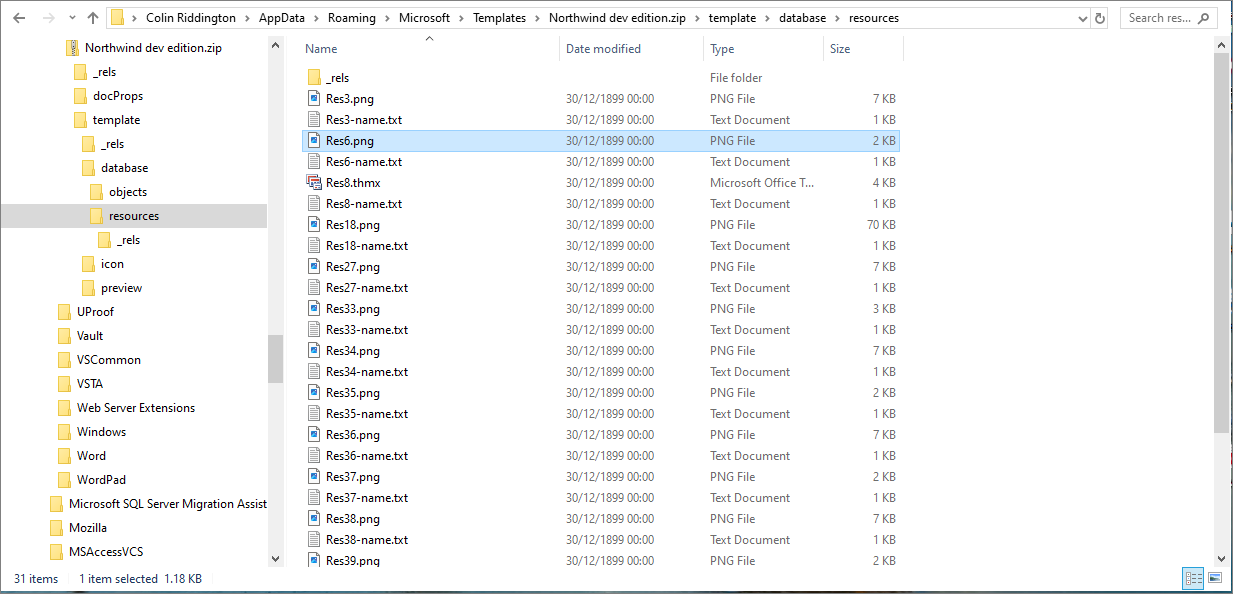The height and width of the screenshot is (594, 1233).
Task: Click the WordPad folder icon in the tree
Action: 64,480
